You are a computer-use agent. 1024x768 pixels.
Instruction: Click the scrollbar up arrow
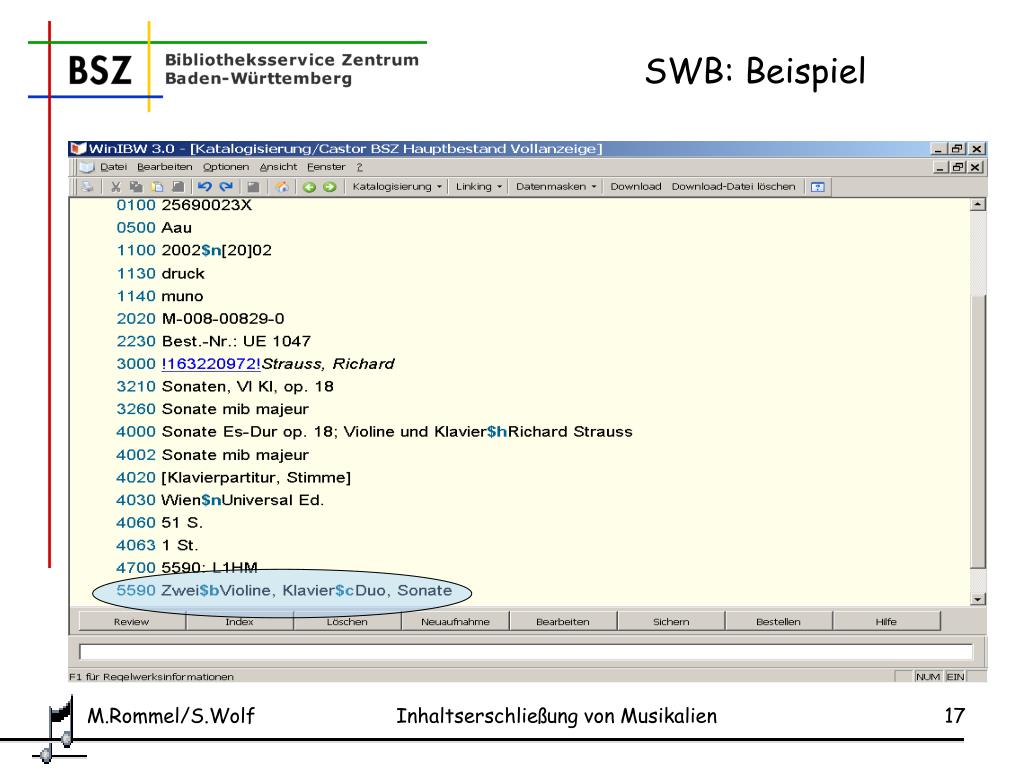pos(977,205)
